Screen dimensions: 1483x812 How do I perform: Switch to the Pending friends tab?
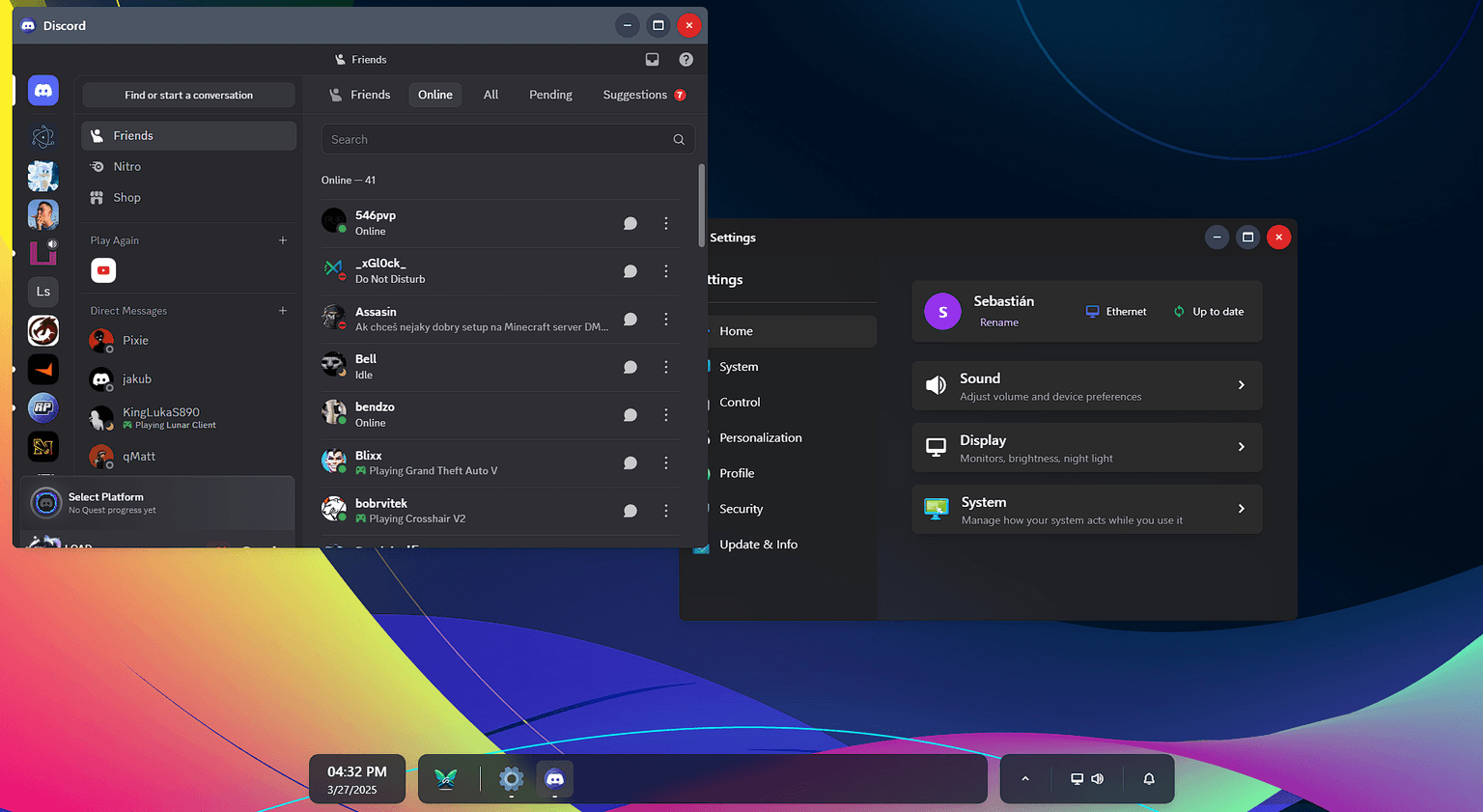pyautogui.click(x=550, y=95)
